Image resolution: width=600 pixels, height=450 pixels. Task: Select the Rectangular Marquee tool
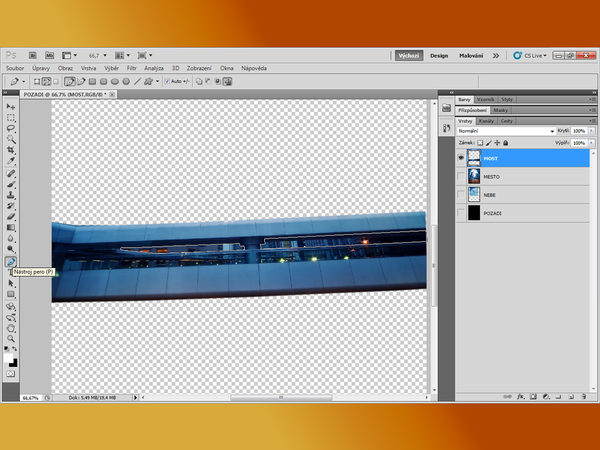click(x=11, y=117)
